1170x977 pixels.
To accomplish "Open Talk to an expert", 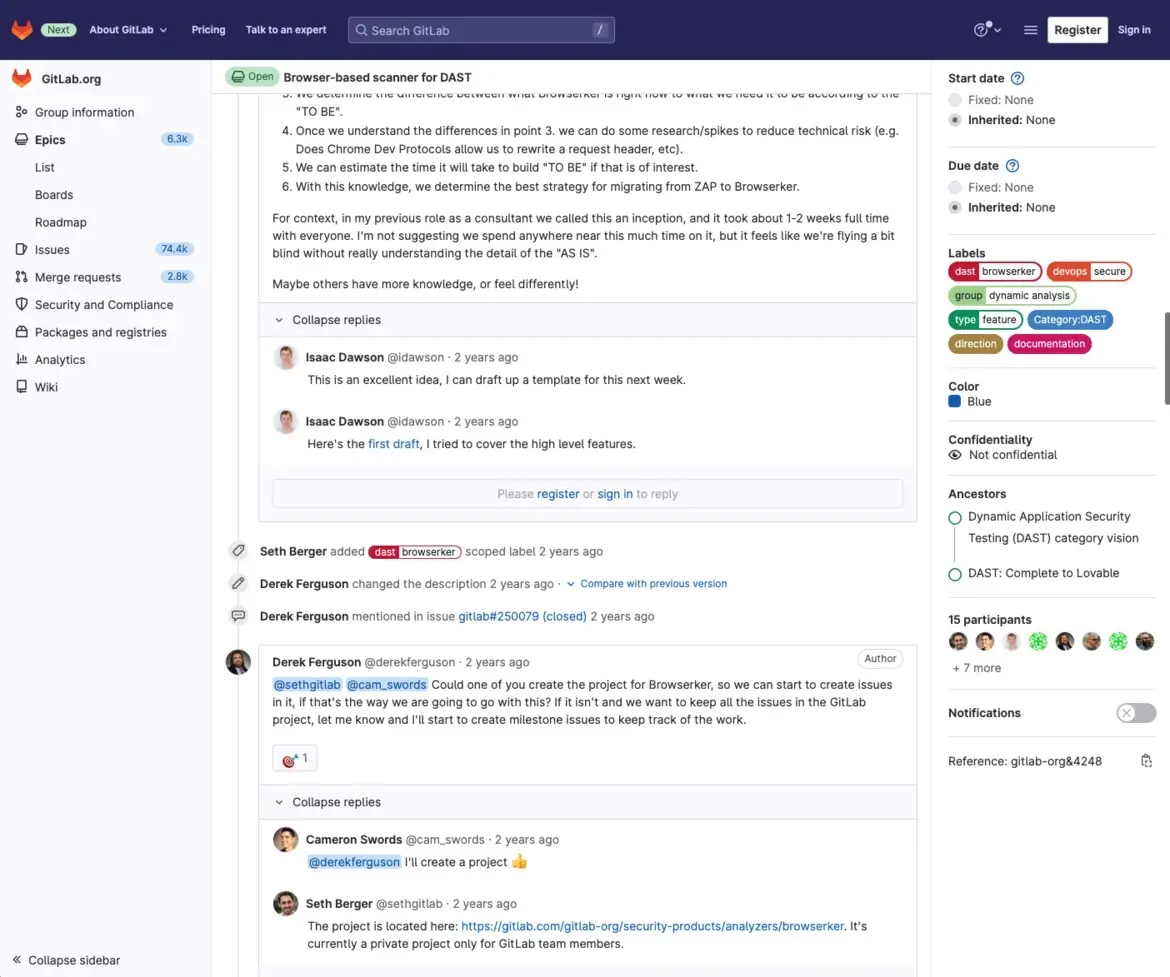I will (x=286, y=30).
